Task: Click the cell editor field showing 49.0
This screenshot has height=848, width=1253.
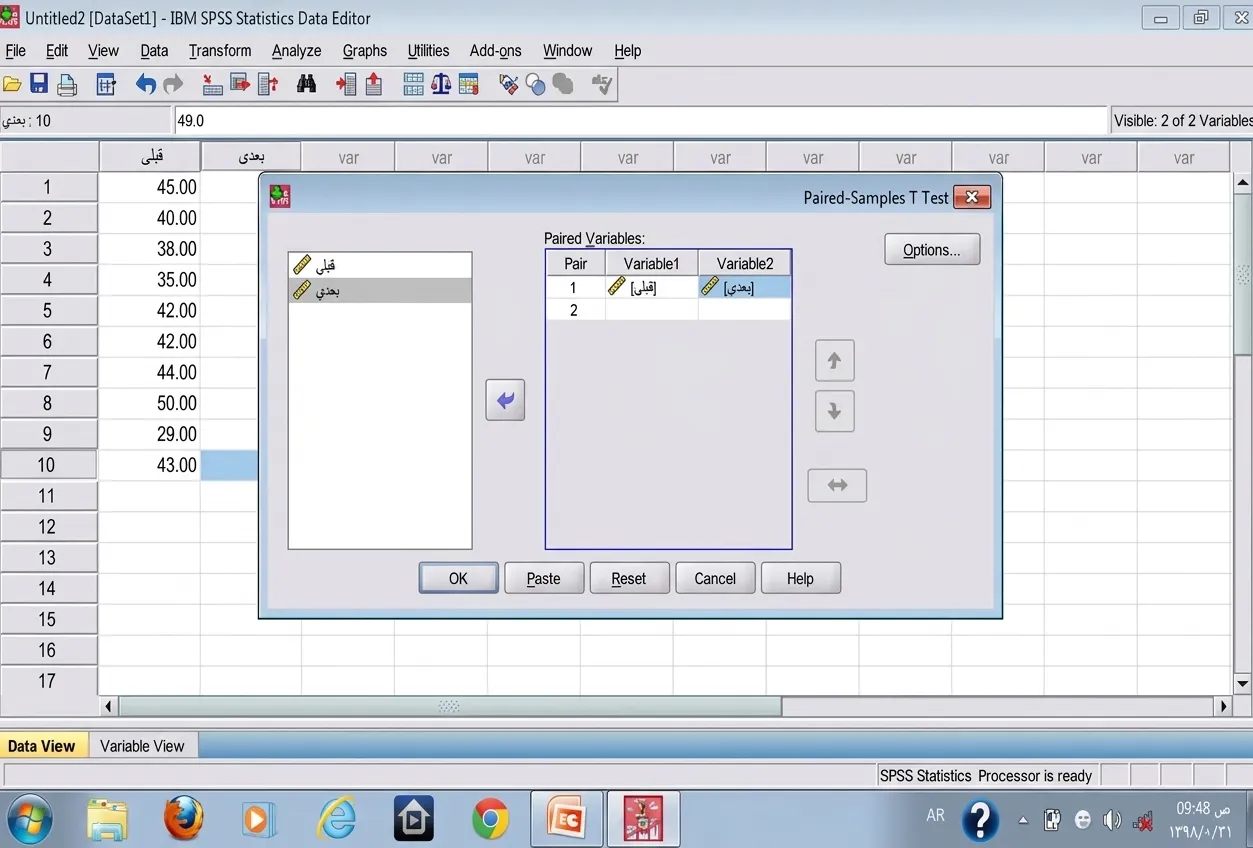Action: coord(641,120)
